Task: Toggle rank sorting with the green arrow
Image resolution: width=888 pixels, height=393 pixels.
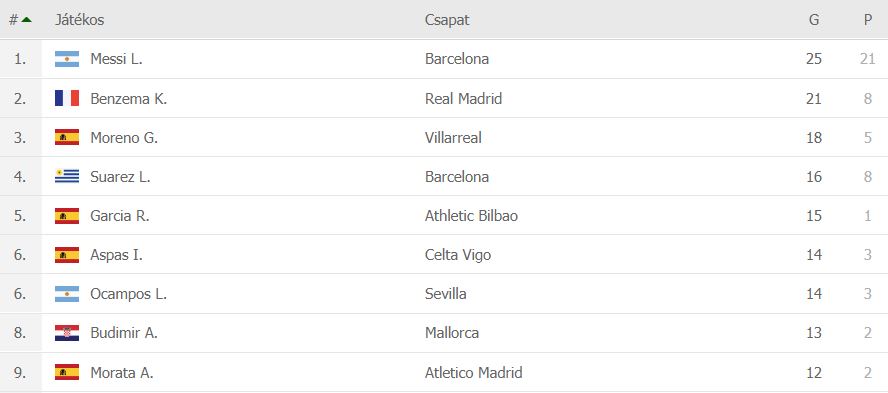Action: click(x=27, y=20)
